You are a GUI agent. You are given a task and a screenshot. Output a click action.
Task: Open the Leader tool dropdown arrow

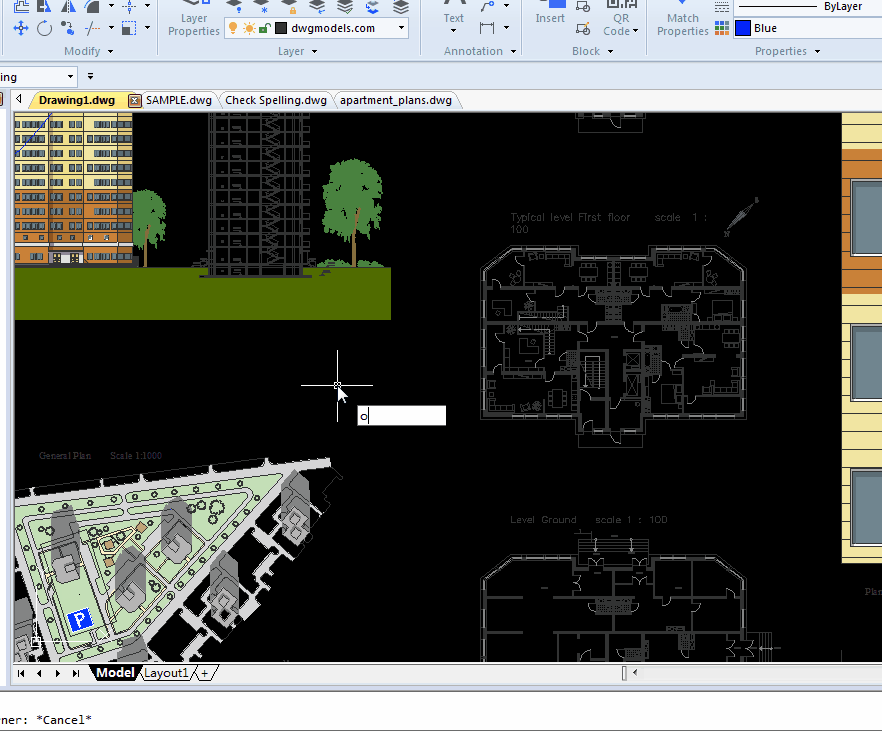pos(506,6)
